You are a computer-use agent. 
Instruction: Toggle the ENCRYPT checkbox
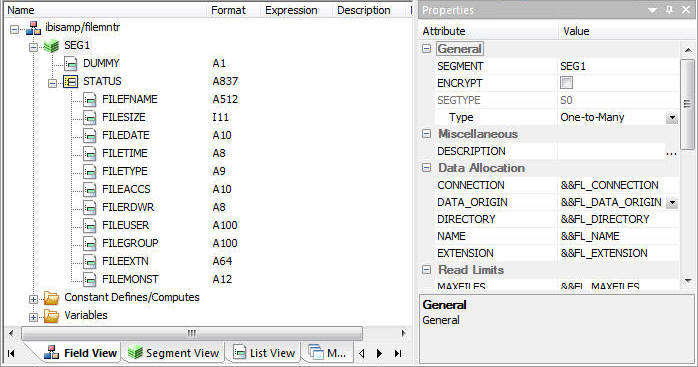pyautogui.click(x=566, y=83)
